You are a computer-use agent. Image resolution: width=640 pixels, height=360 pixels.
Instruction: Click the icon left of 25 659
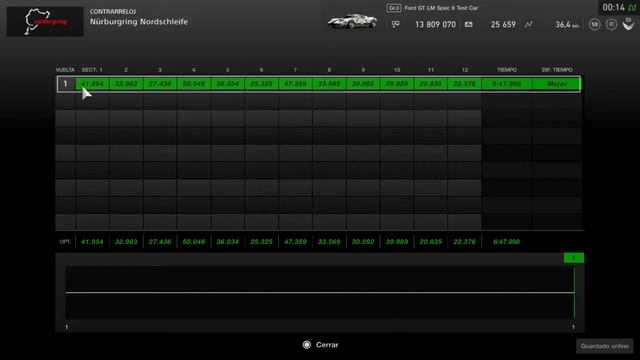469,24
